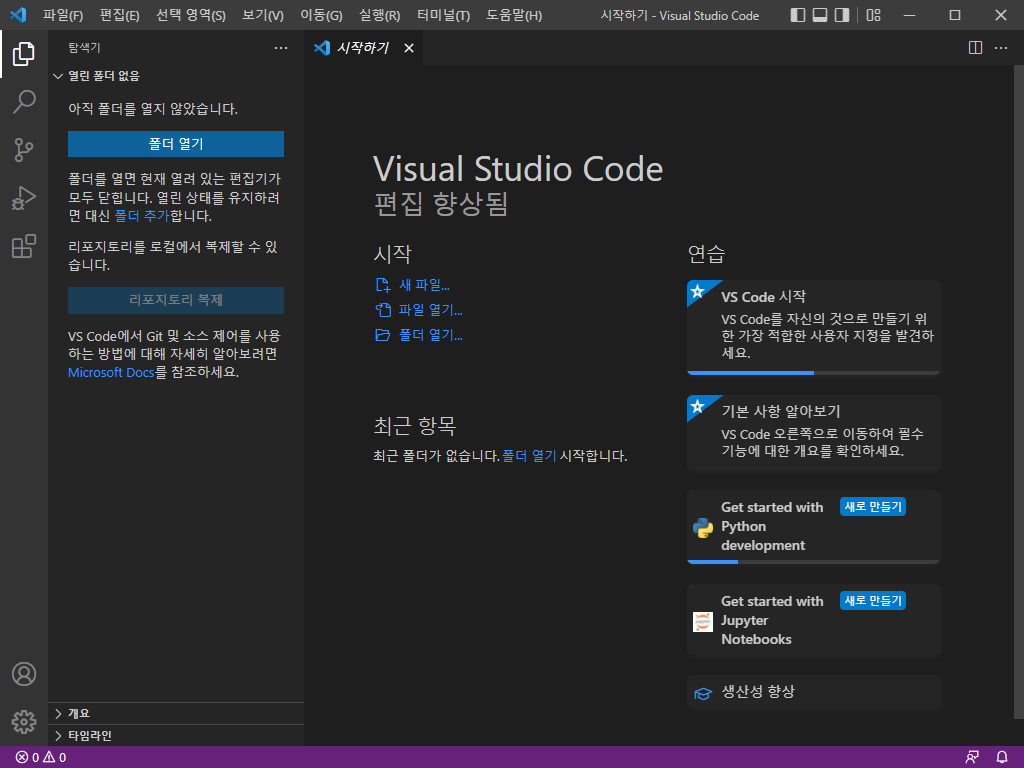Collapse the 열린 폴더 없음 section
This screenshot has height=768, width=1024.
click(176, 76)
